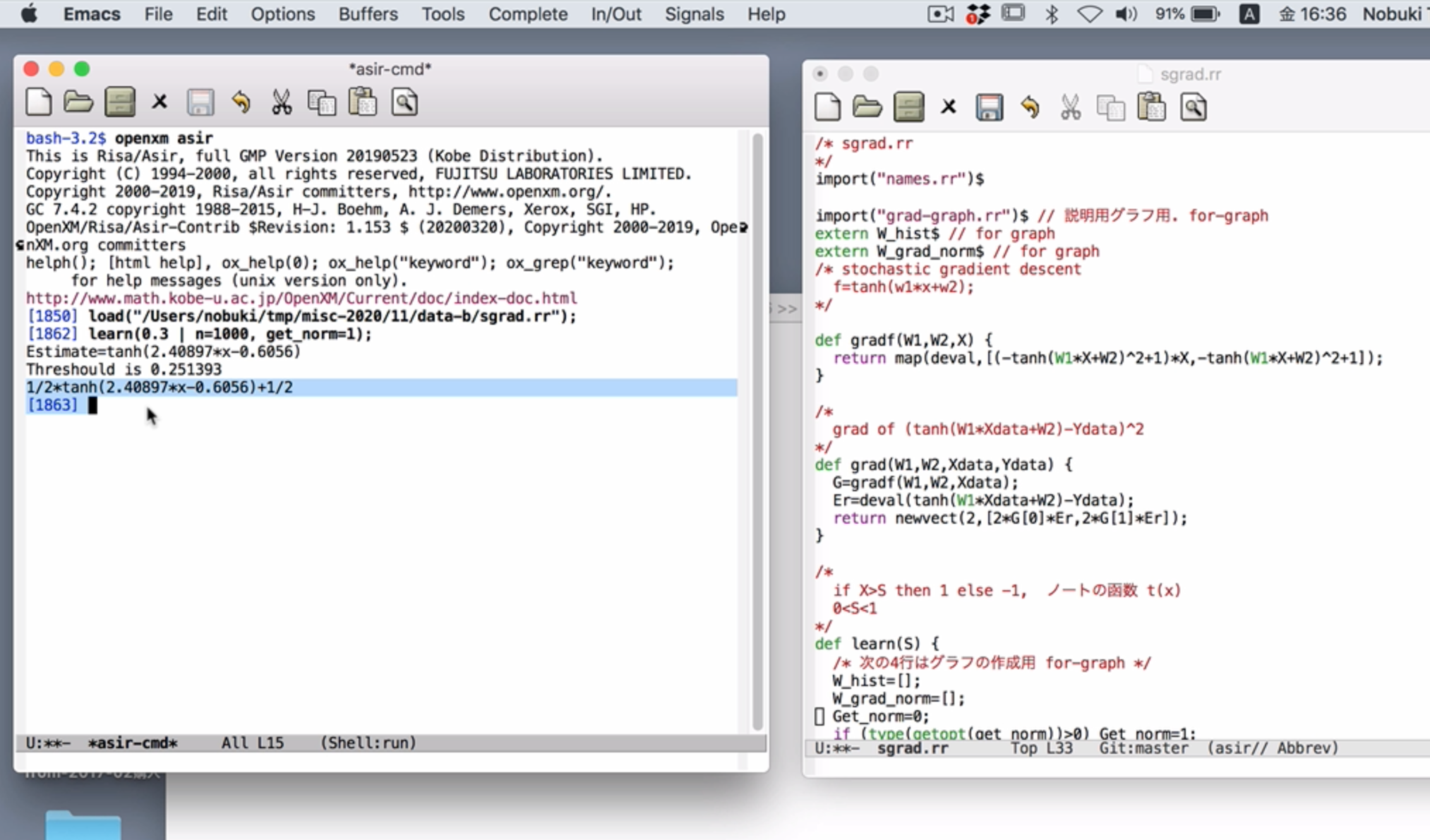
Task: Click (asir// Abbrev) mode indicator
Action: (x=1273, y=748)
